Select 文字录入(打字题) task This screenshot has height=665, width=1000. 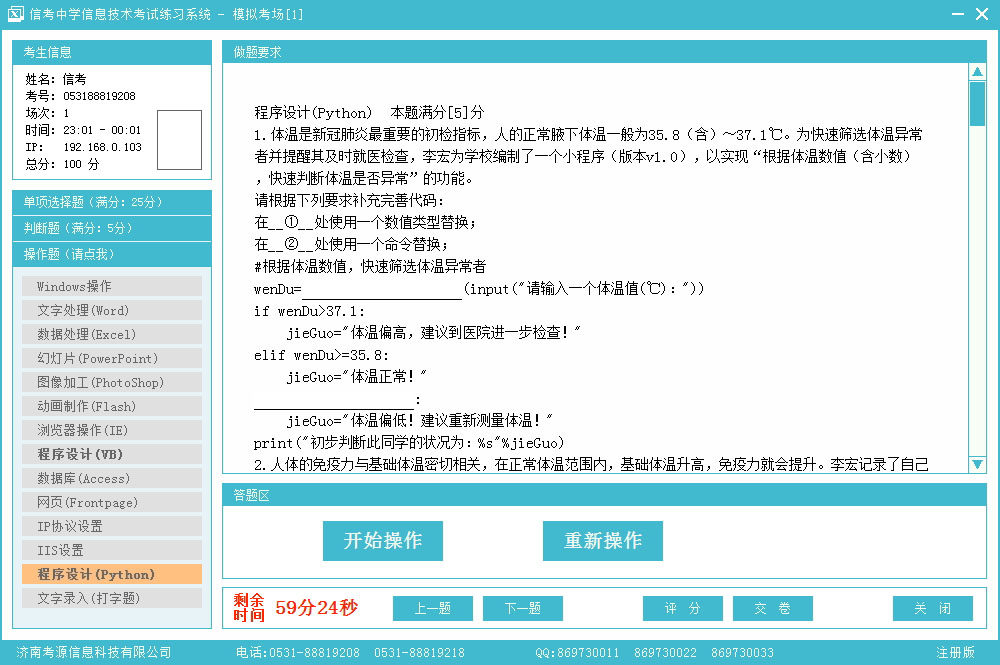click(112, 598)
